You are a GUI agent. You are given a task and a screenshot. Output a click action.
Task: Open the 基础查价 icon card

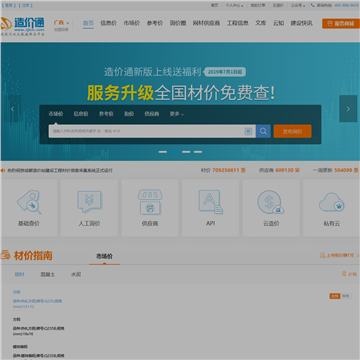click(x=29, y=208)
